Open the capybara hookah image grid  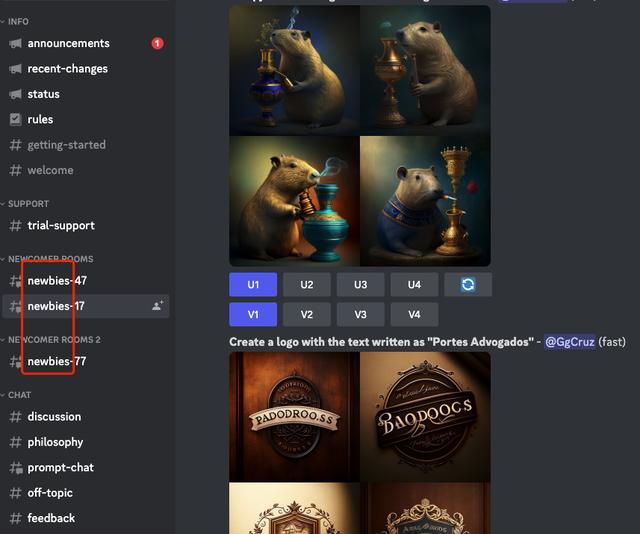tap(359, 135)
